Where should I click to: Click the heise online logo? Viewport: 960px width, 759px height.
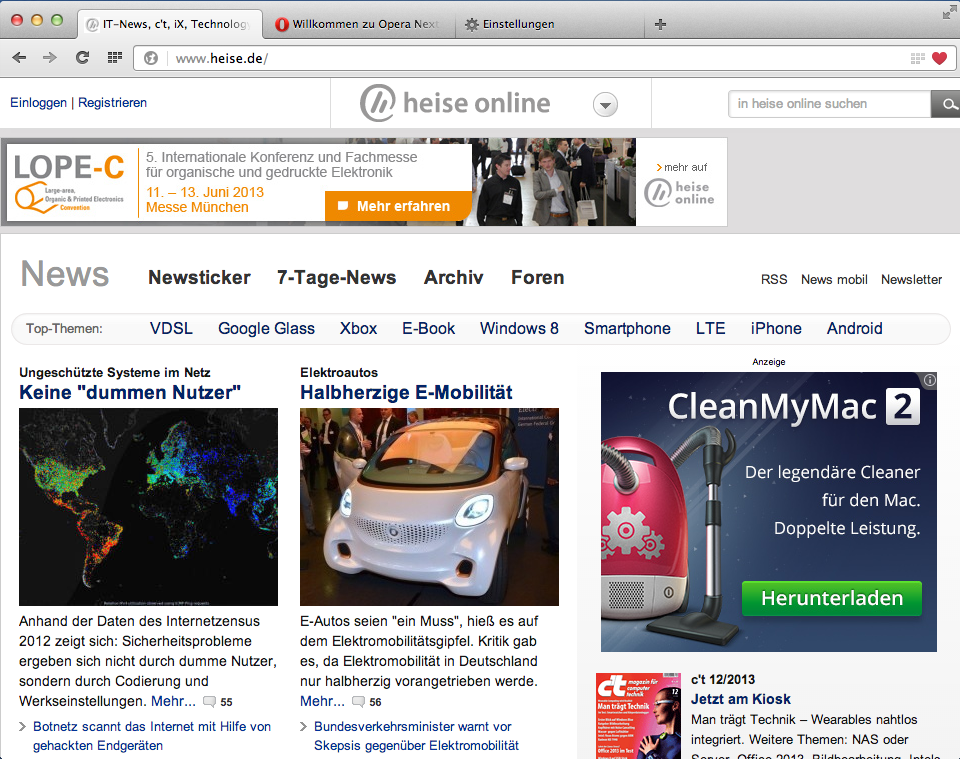click(455, 103)
